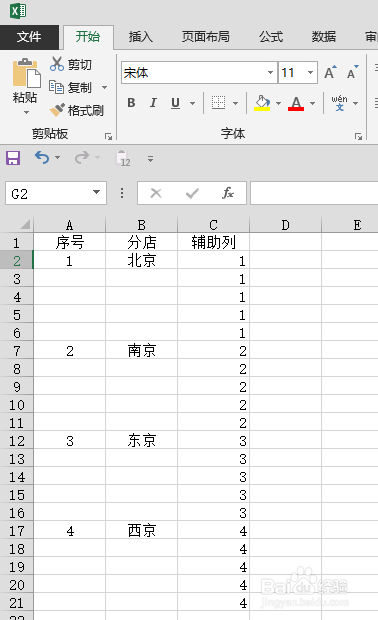Apply cell borders icon
The height and width of the screenshot is (620, 378).
(x=218, y=103)
